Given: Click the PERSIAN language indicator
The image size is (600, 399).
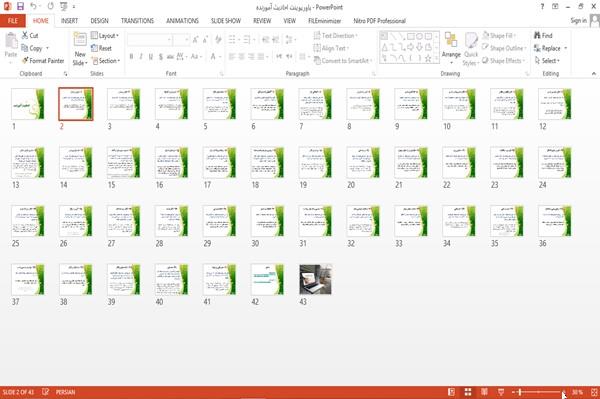Looking at the screenshot, I should pyautogui.click(x=65, y=392).
